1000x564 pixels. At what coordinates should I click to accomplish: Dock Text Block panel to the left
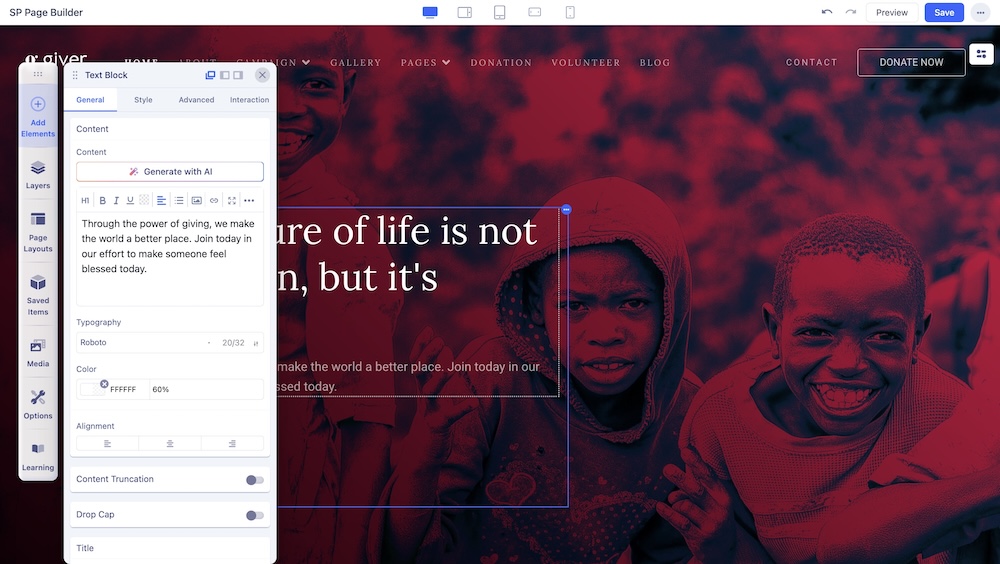pos(224,75)
